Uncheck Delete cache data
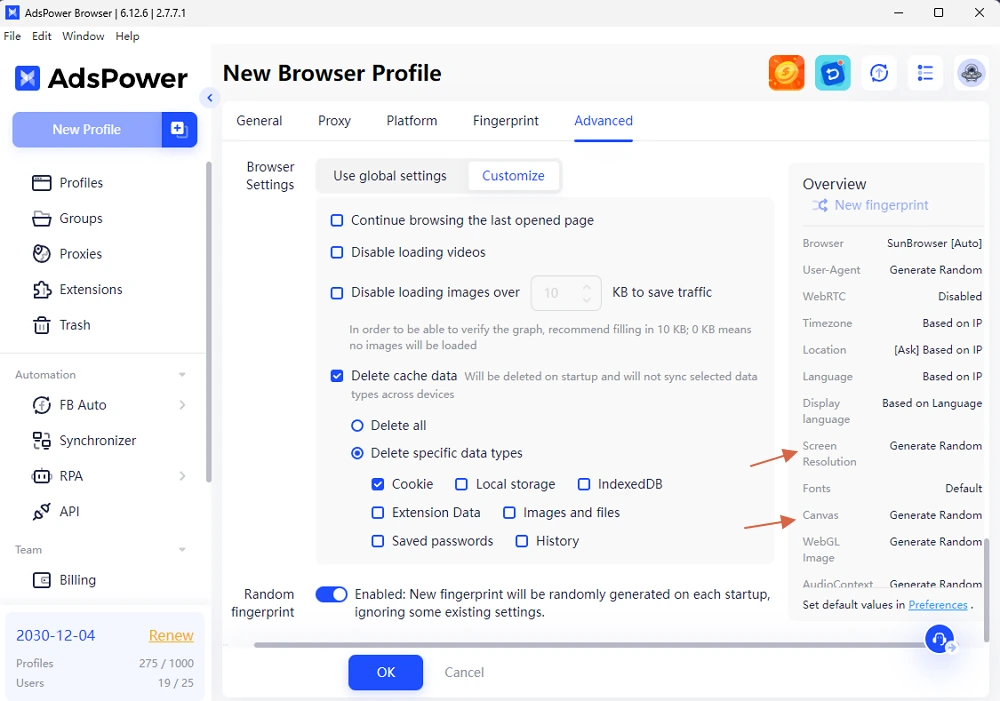1000x701 pixels. pyautogui.click(x=337, y=376)
